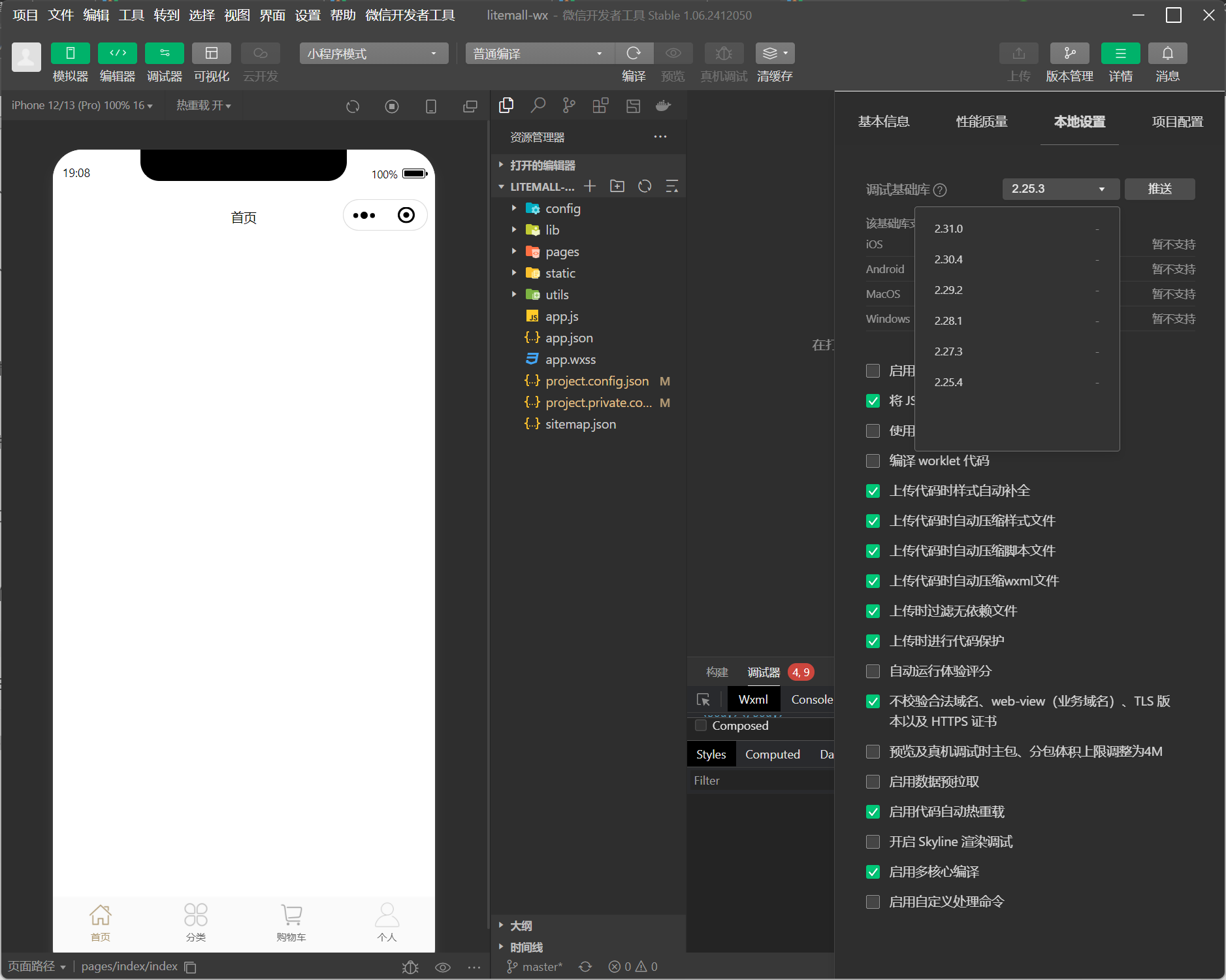Viewport: 1226px width, 980px height.
Task: Click the 推送 button
Action: (1160, 189)
